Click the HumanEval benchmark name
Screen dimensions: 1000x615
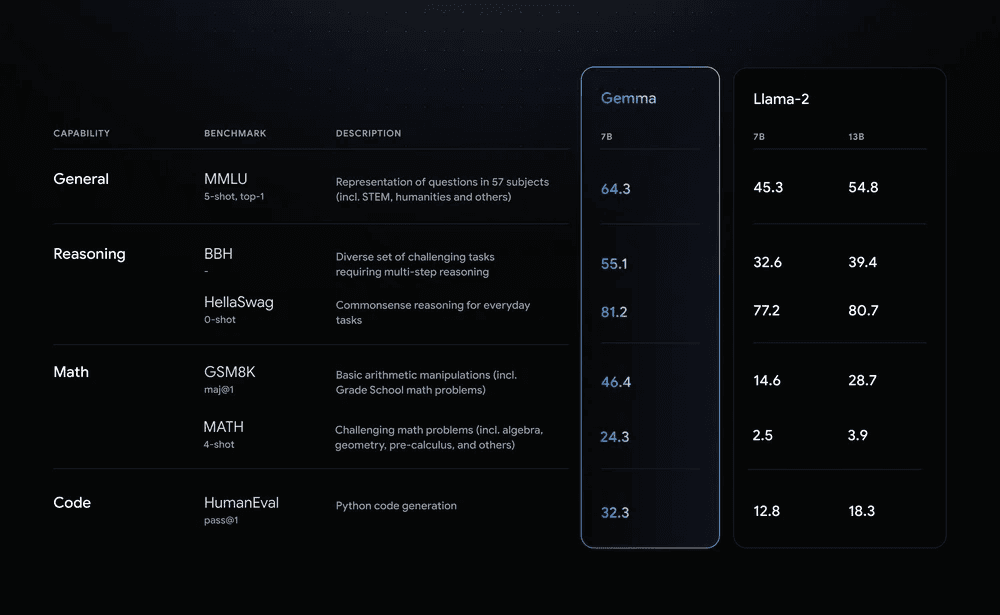241,503
